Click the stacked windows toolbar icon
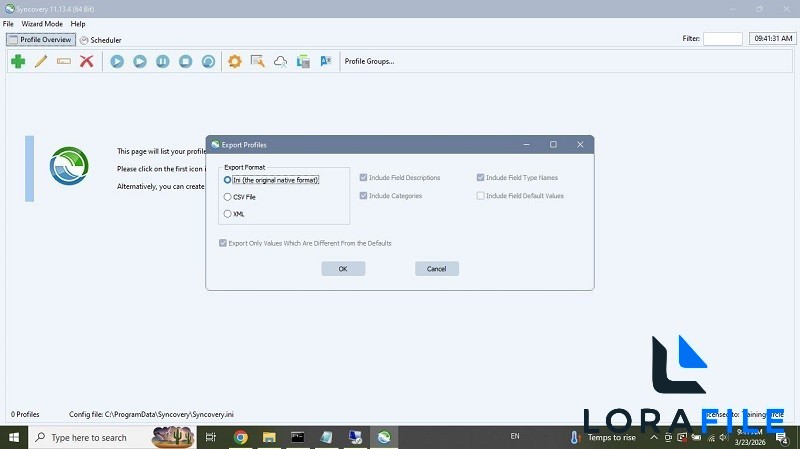The height and width of the screenshot is (449, 800). pos(304,61)
